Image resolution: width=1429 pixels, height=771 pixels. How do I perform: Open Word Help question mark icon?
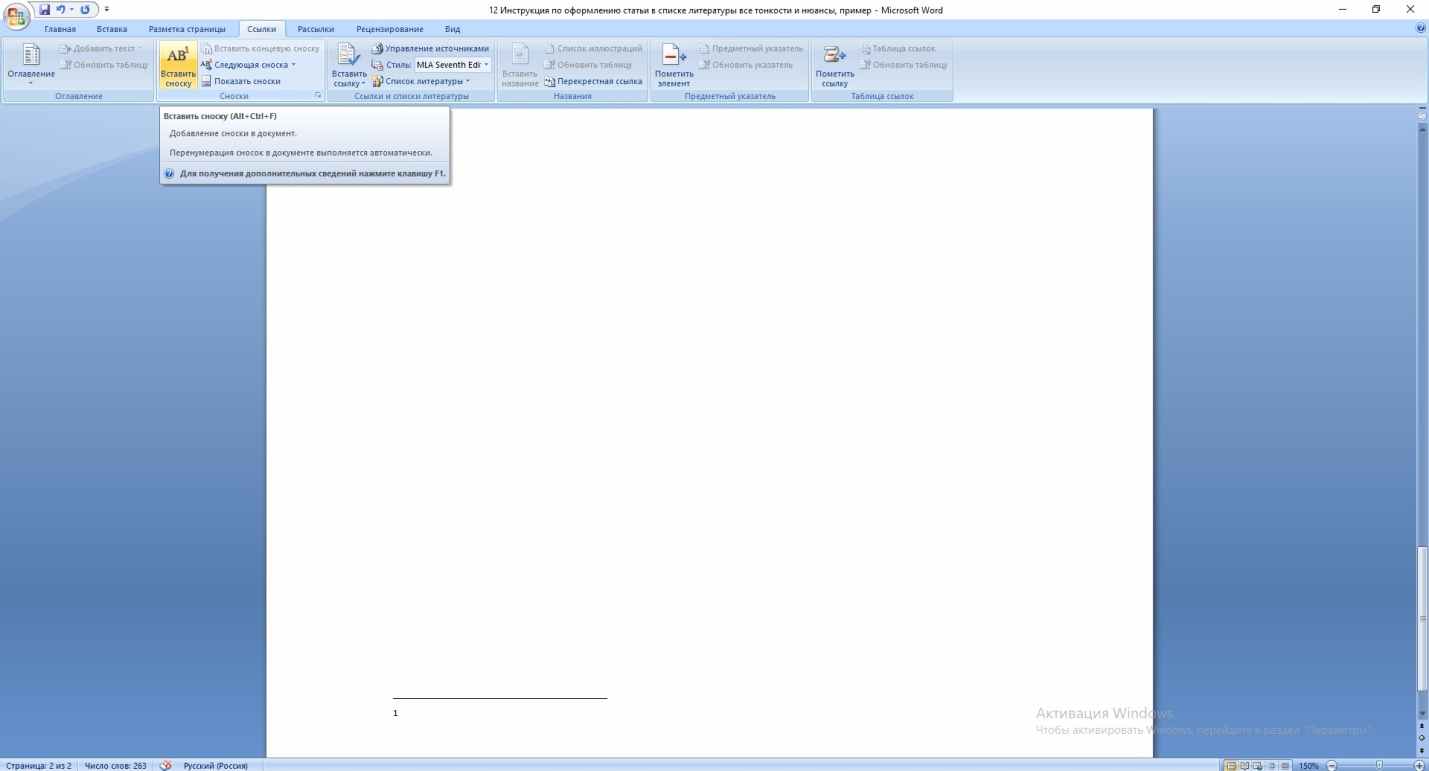click(x=1422, y=29)
